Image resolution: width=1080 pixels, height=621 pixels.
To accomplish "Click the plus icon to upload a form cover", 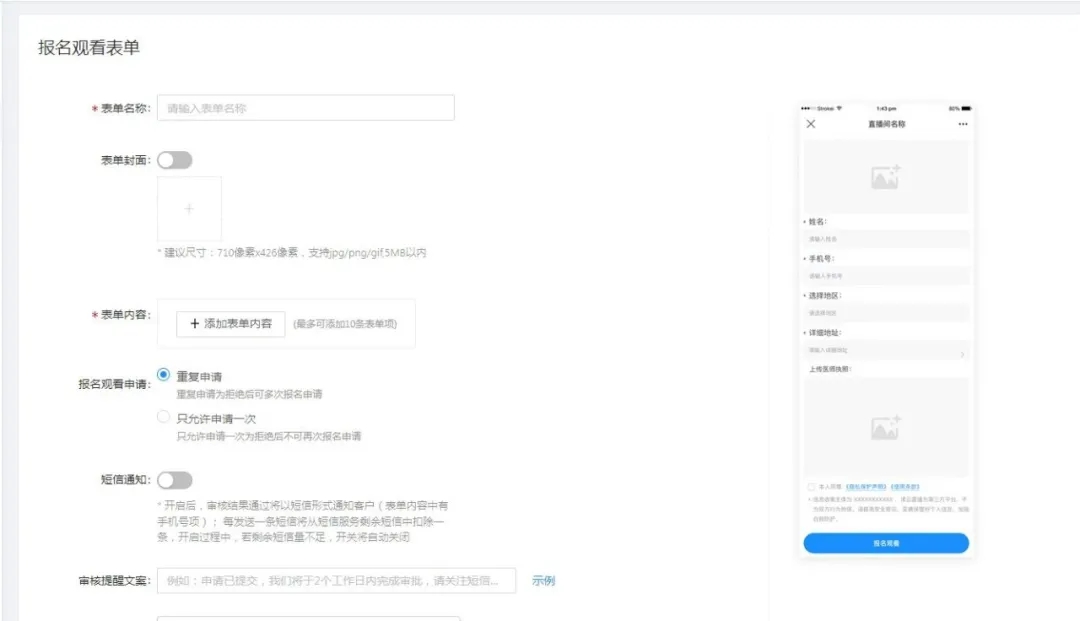I will pyautogui.click(x=188, y=208).
